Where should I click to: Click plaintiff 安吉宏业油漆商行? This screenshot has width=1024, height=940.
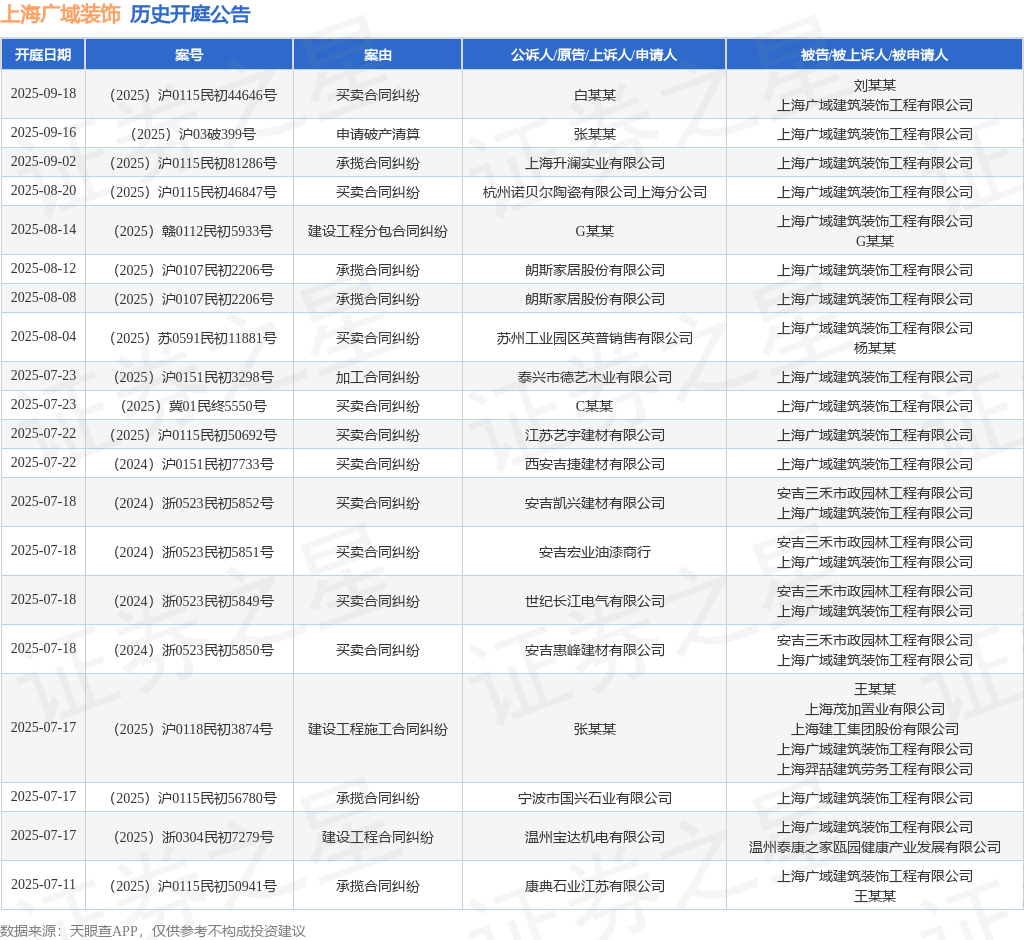(x=594, y=553)
